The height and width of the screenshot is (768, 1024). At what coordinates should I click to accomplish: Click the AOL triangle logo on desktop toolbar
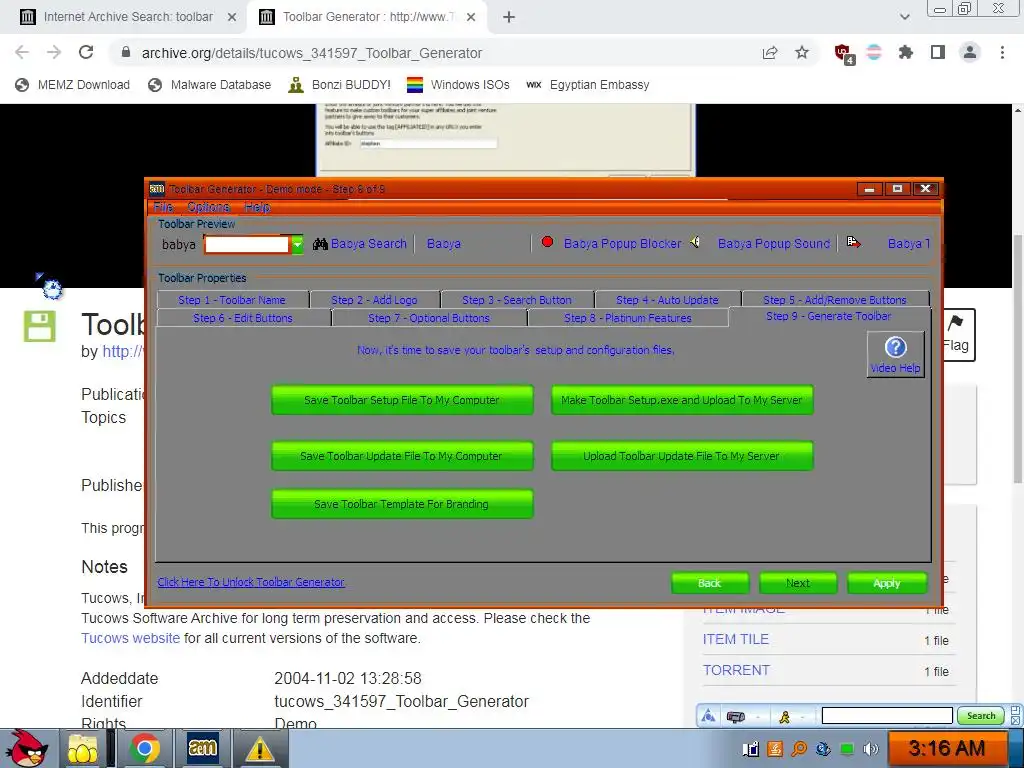pos(709,717)
